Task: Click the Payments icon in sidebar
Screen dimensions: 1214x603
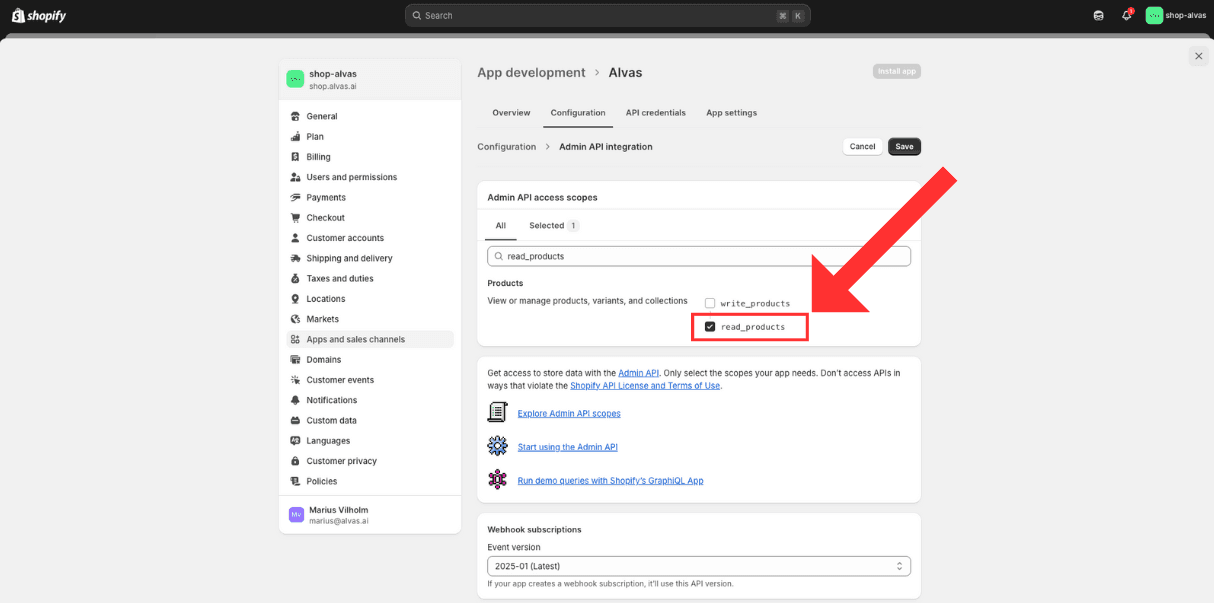Action: point(295,197)
